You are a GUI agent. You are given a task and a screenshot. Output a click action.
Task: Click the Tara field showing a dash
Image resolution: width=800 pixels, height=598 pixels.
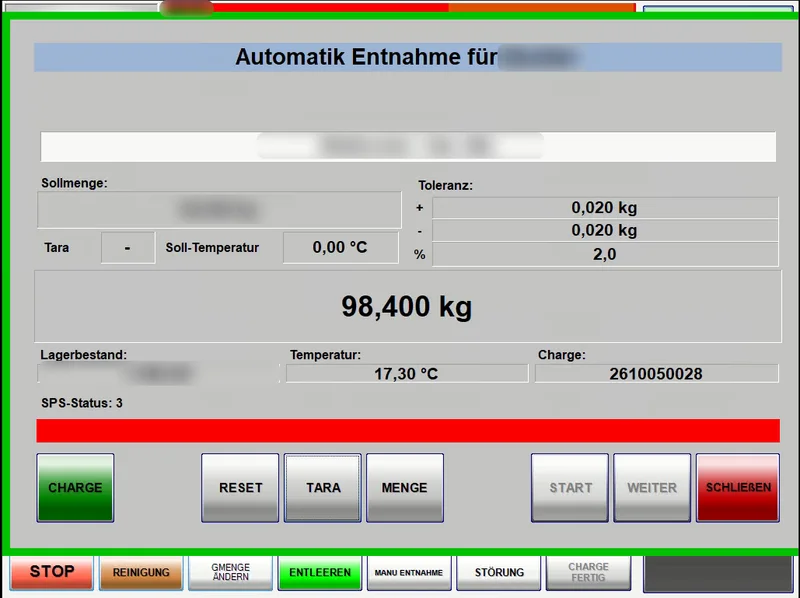click(128, 247)
